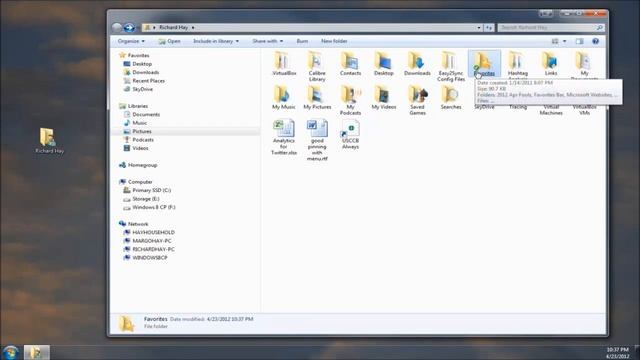640x360 pixels.
Task: Select the My Pictures folder
Action: point(317,98)
